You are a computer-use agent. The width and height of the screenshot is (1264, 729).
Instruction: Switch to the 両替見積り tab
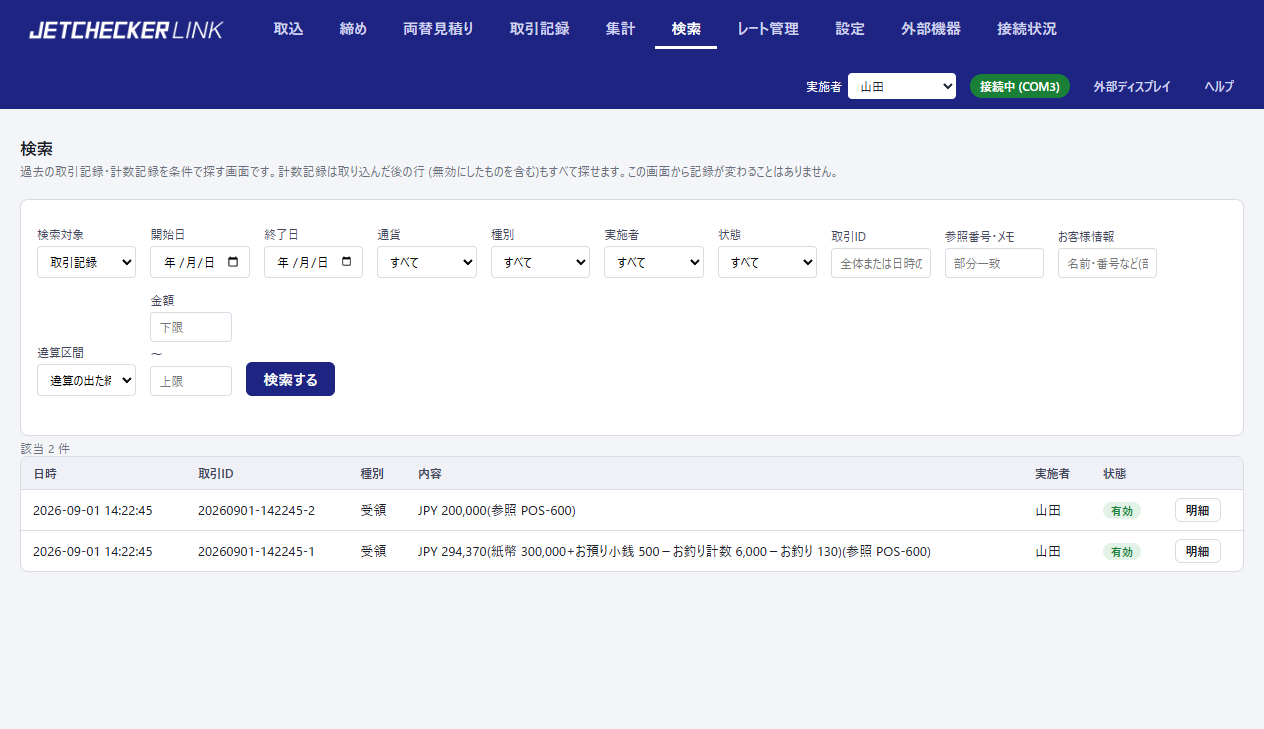tap(438, 29)
